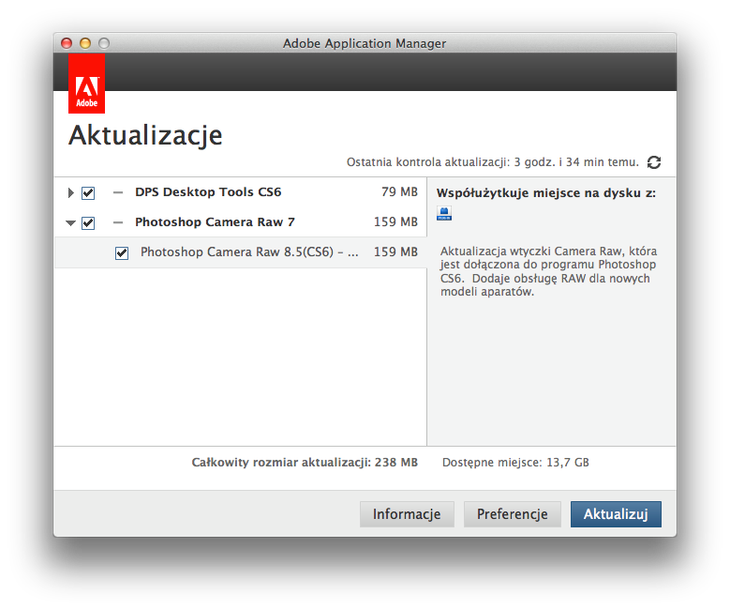
Task: Click the Ostatnia kontrola aktualizacji status text
Action: (x=493, y=162)
